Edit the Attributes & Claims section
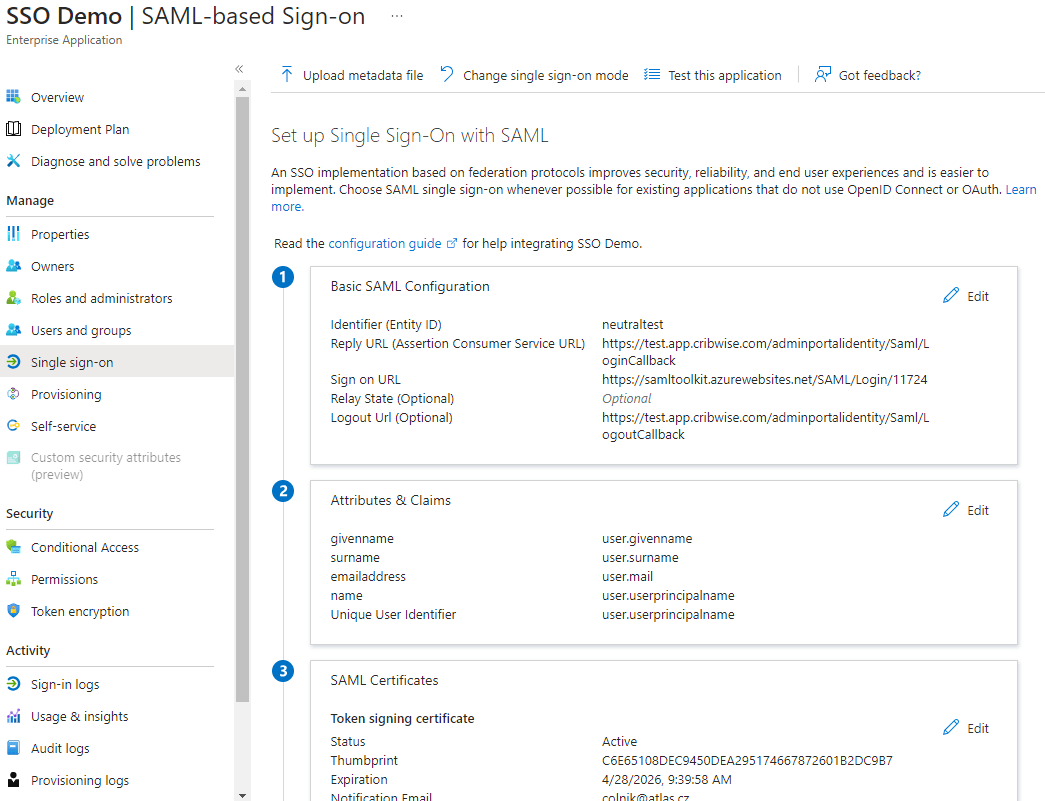The width and height of the screenshot is (1045, 801). point(966,510)
